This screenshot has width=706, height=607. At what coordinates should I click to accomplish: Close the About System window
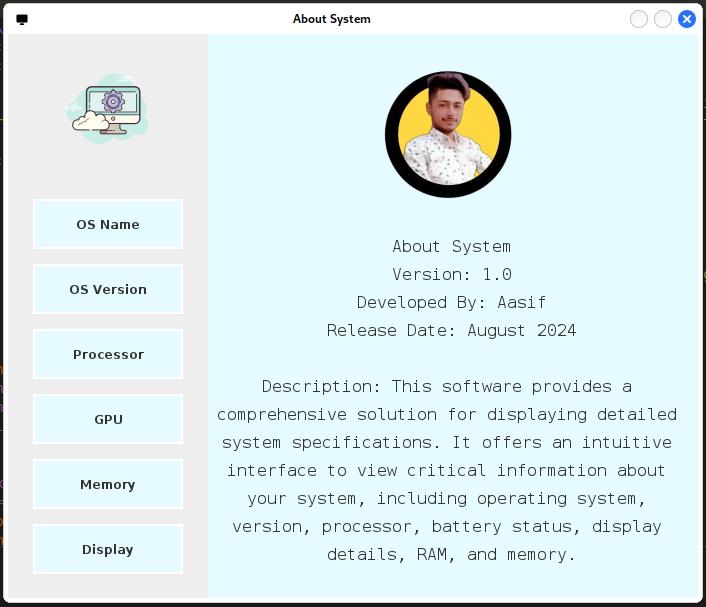[x=687, y=19]
